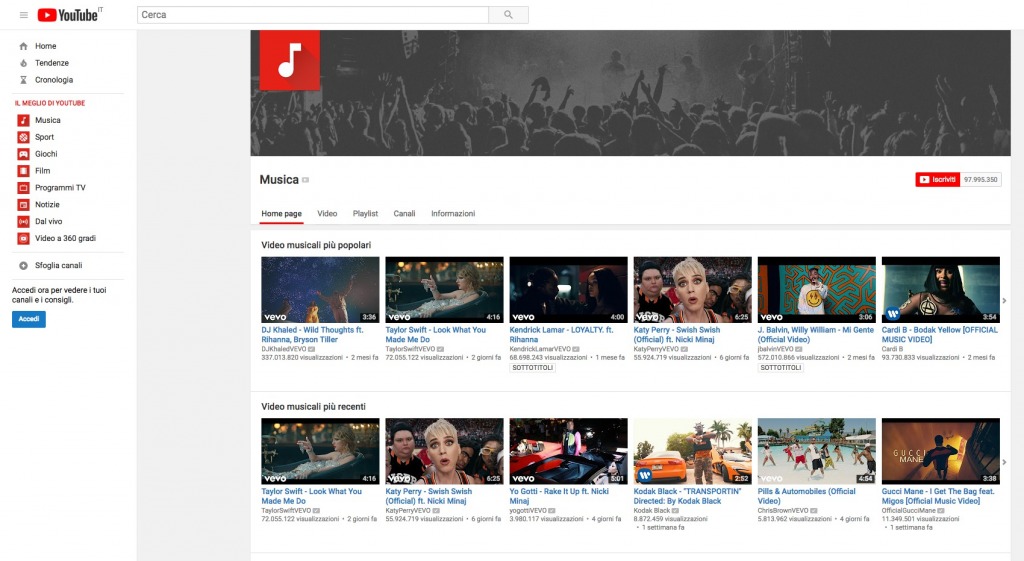The image size is (1024, 561).
Task: Click the music note channel avatar
Action: (289, 60)
